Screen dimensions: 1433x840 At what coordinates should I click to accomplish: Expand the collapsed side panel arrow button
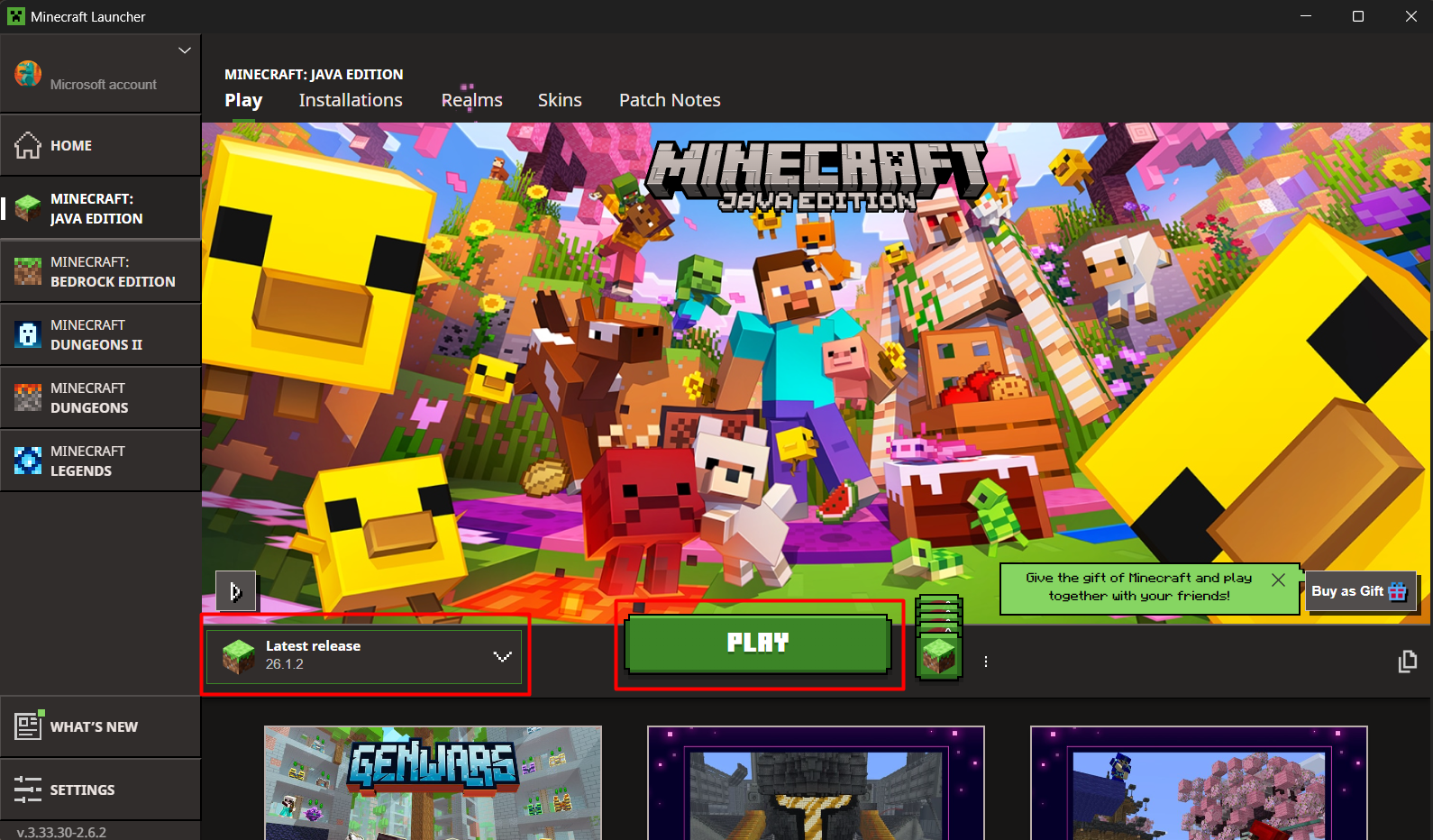236,591
